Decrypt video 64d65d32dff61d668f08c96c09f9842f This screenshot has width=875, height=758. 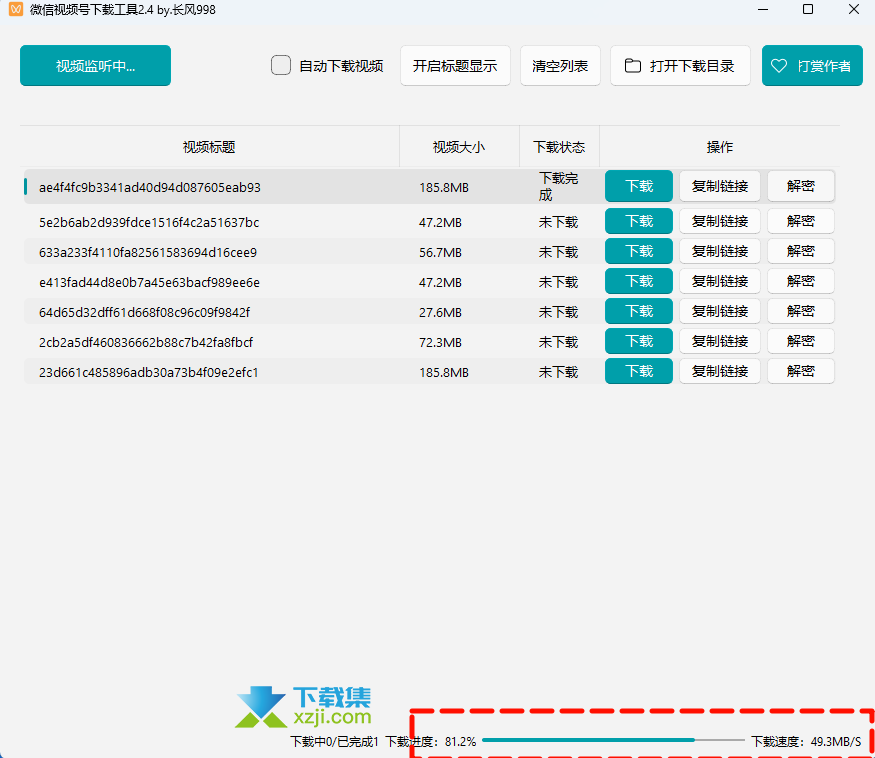pyautogui.click(x=801, y=311)
